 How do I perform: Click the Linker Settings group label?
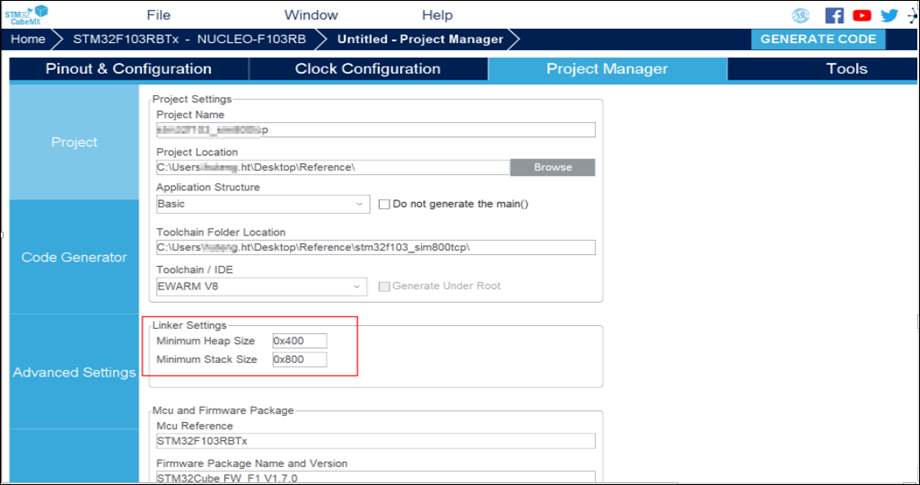189,325
